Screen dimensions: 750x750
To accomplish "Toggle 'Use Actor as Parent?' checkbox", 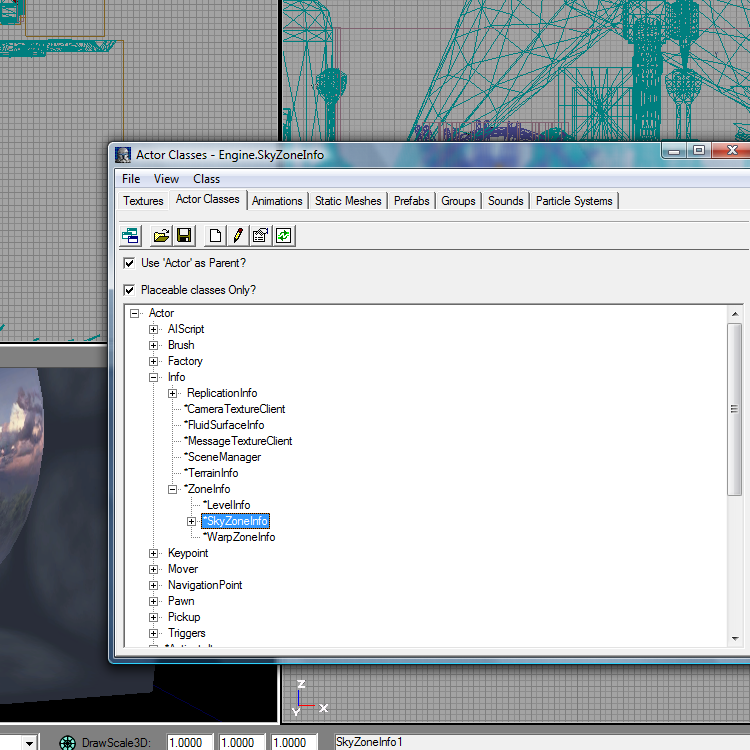I will pos(129,263).
